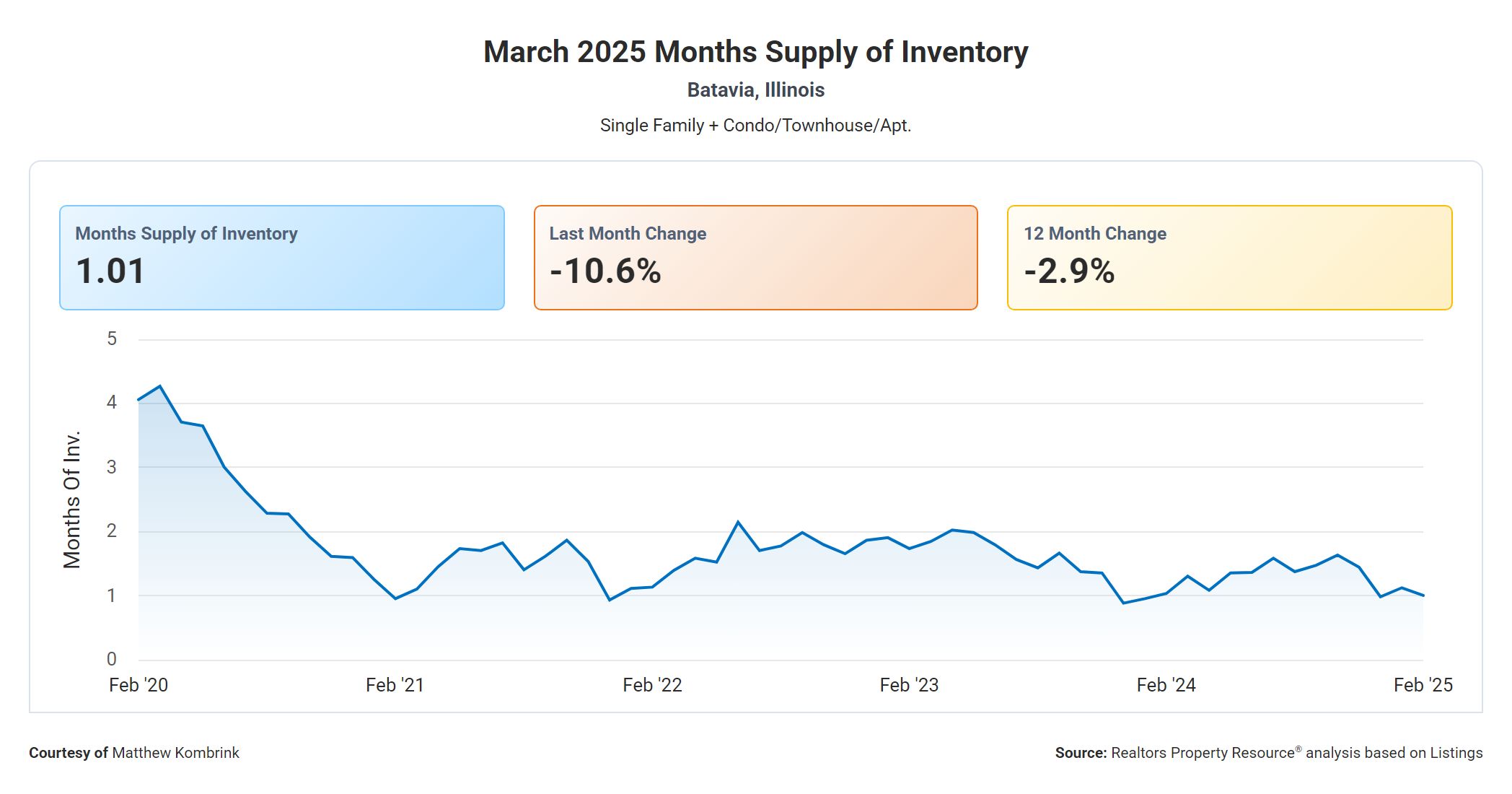Click the "Months Of Inv." y-axis title

pyautogui.click(x=72, y=499)
